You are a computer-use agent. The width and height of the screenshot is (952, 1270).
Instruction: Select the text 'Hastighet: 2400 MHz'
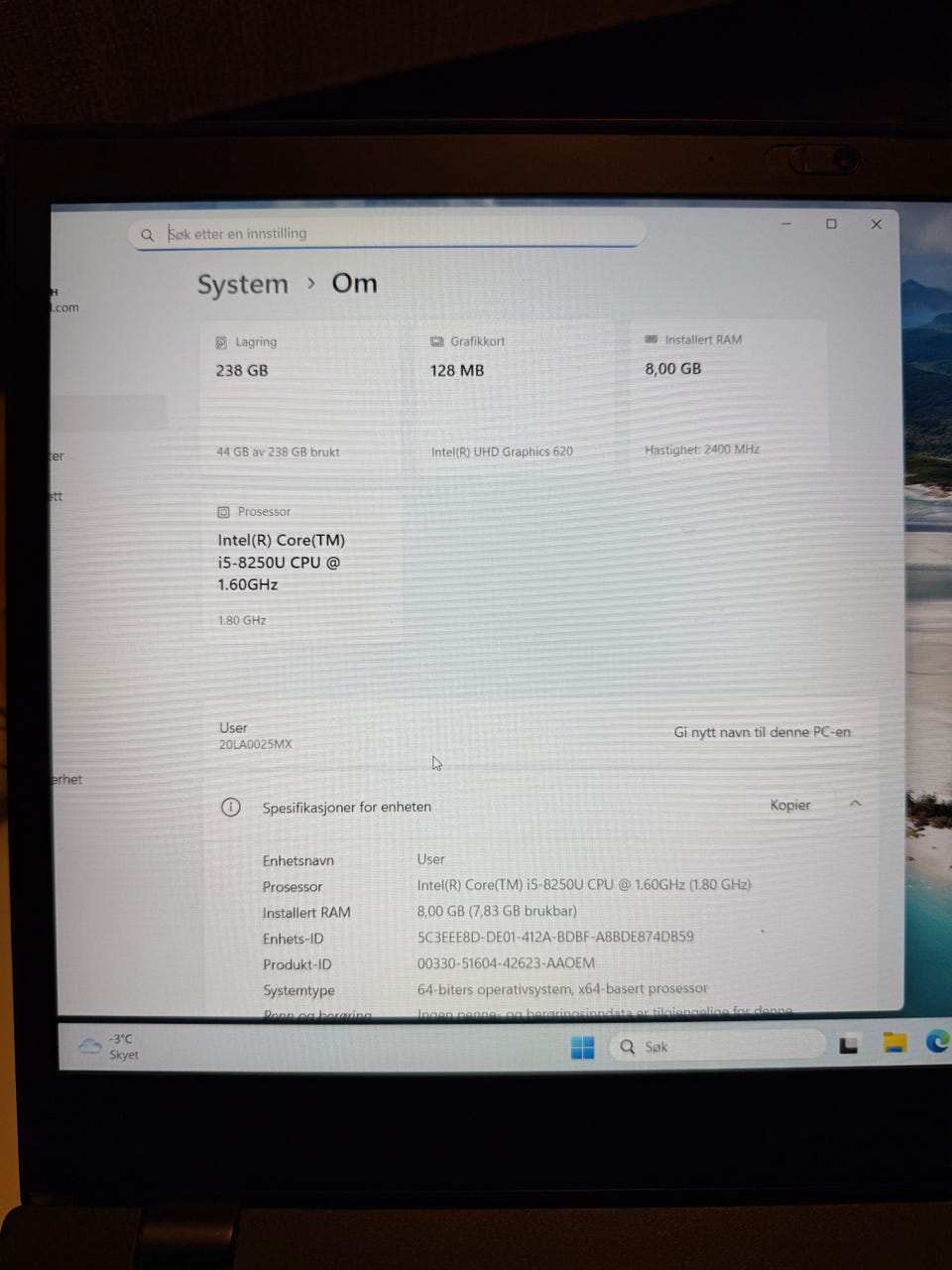[702, 449]
